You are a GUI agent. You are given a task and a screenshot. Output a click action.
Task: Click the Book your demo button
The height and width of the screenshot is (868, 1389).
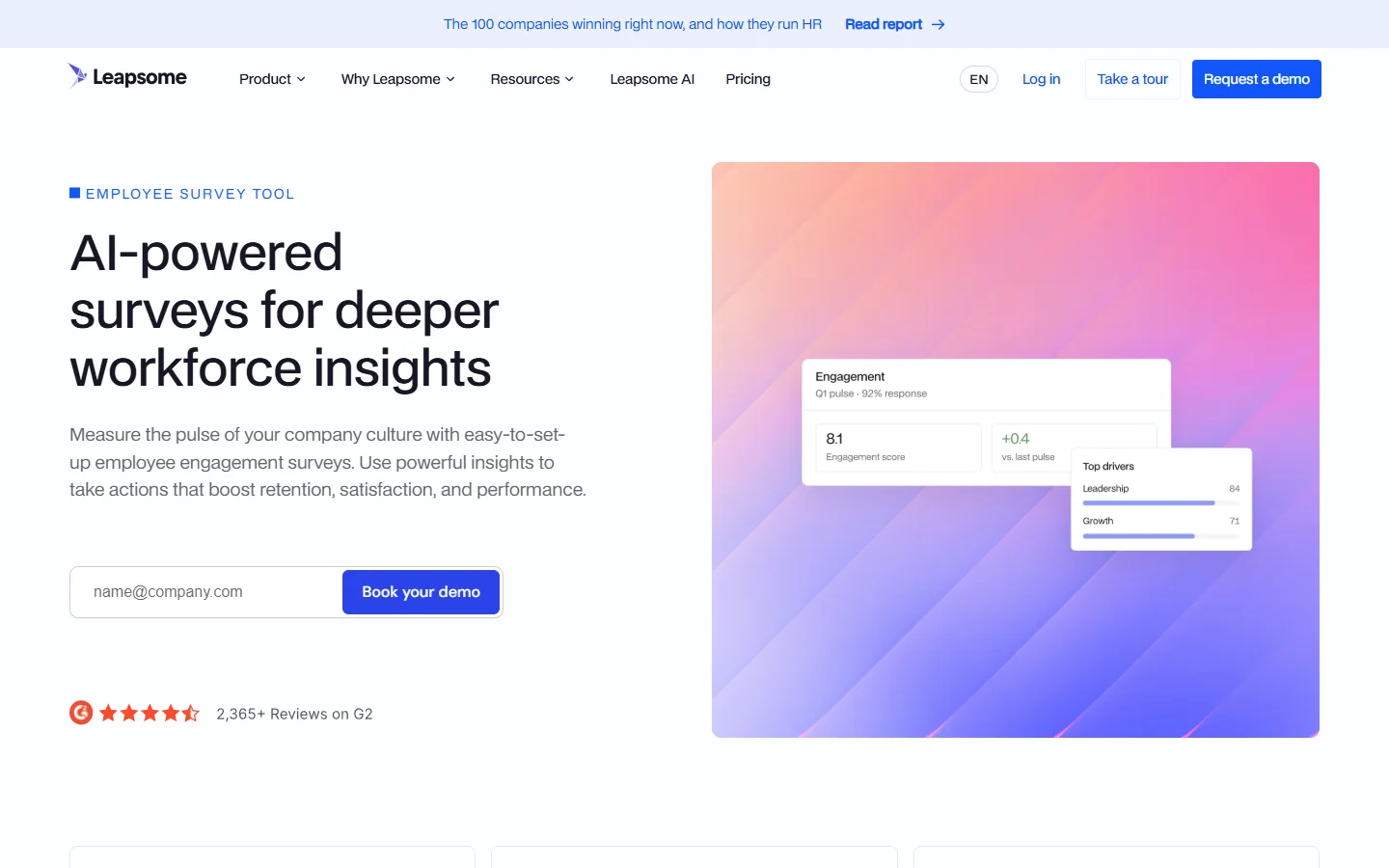coord(421,592)
